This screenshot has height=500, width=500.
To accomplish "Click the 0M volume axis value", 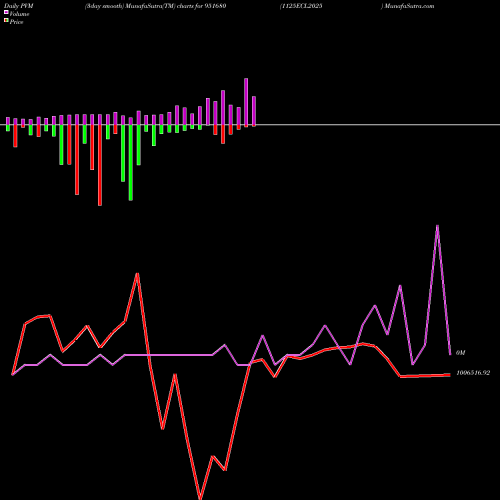I will click(x=460, y=353).
